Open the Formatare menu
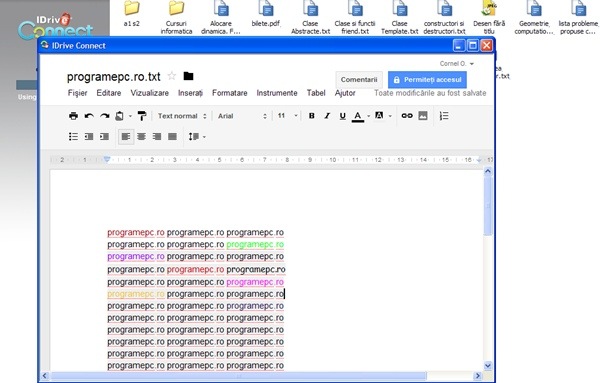Image resolution: width=600 pixels, height=383 pixels. point(230,93)
